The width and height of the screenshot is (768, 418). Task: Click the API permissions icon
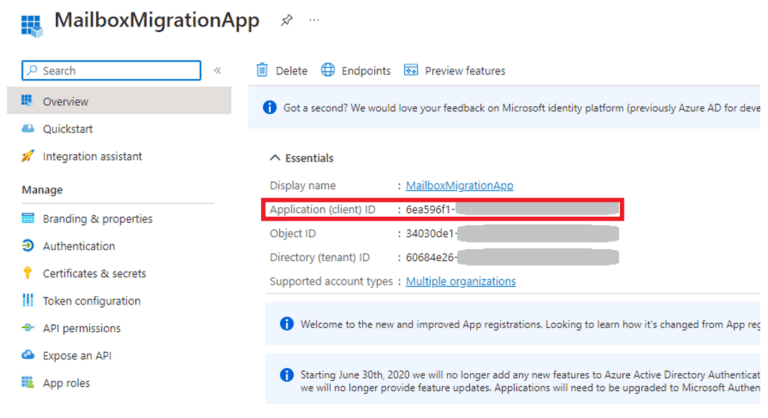(28, 327)
